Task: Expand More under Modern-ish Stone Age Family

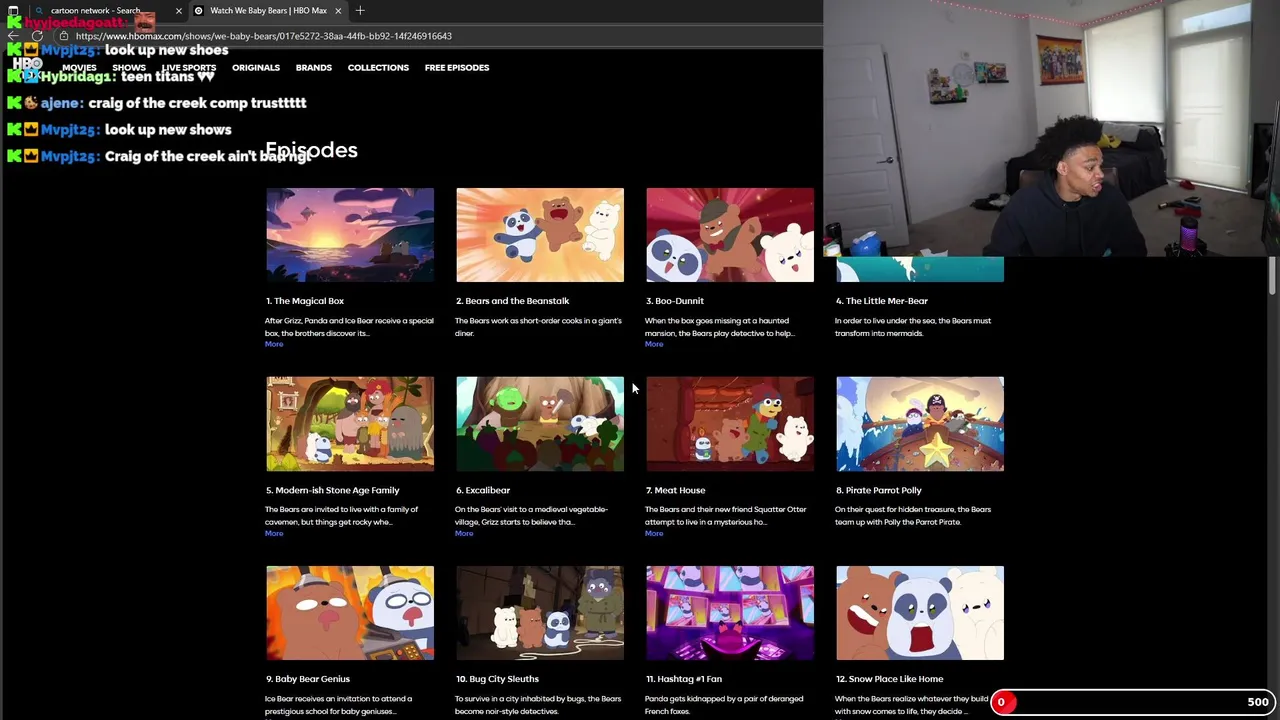Action: (274, 533)
